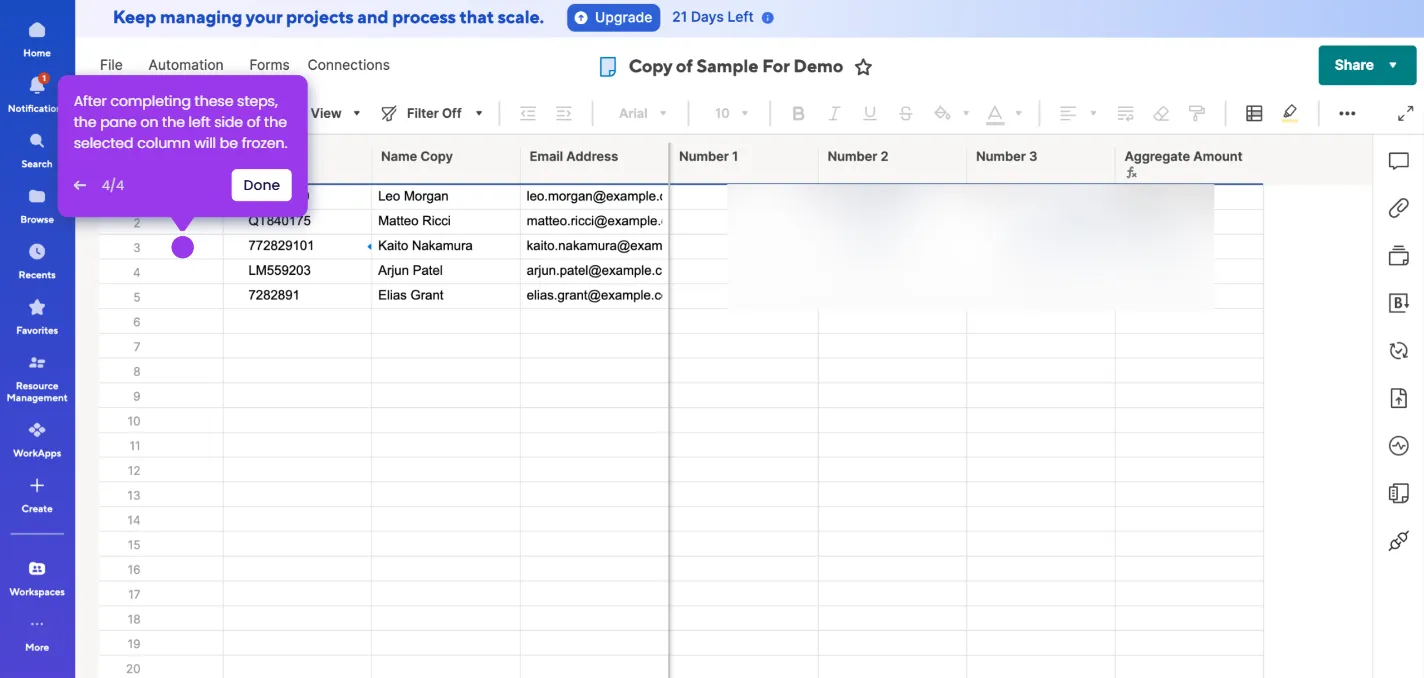Toggle italic formatting
Image resolution: width=1424 pixels, height=678 pixels.
tap(834, 113)
